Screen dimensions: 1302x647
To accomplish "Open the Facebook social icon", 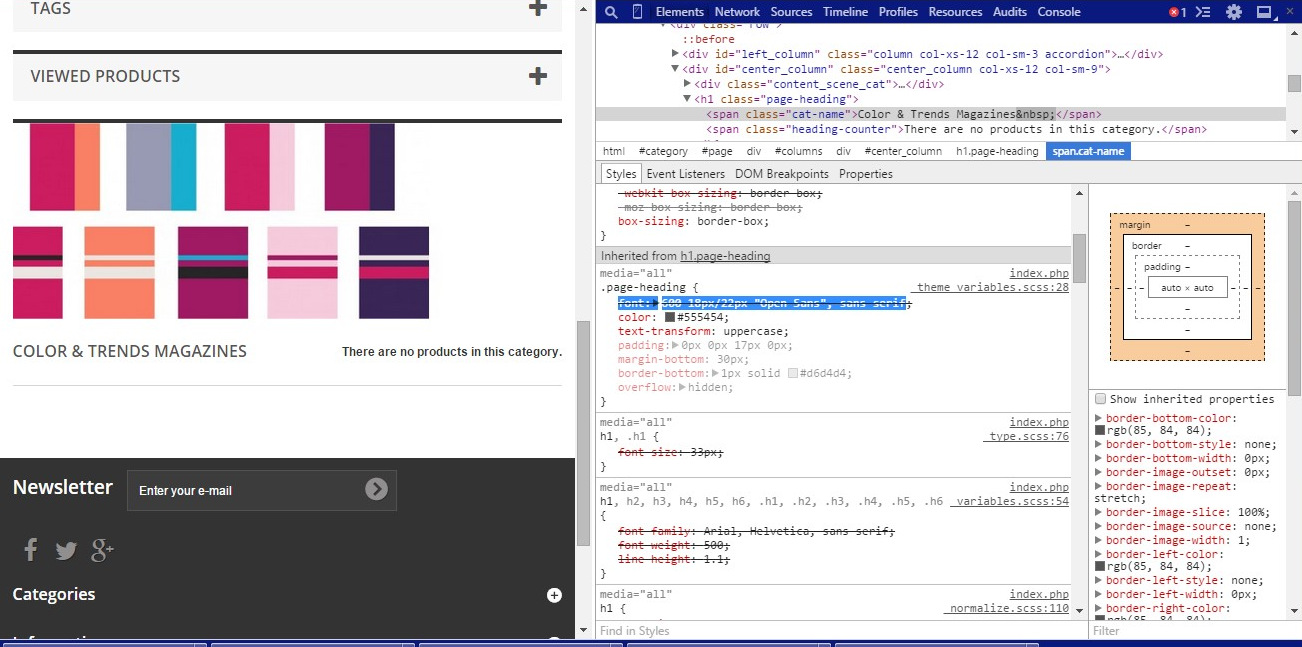I will click(x=31, y=549).
